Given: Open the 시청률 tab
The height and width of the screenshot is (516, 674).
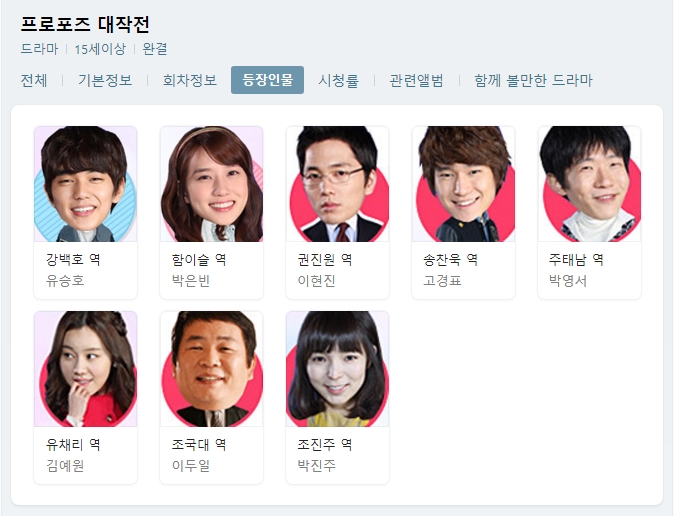Looking at the screenshot, I should click(338, 80).
